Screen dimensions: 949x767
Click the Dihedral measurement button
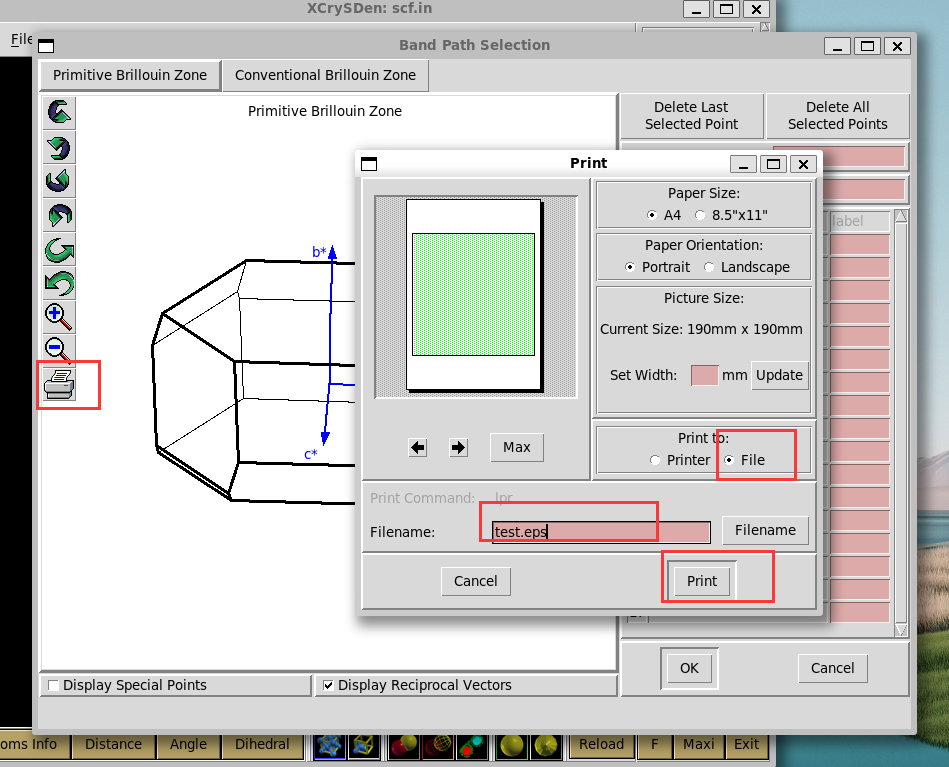[x=262, y=745]
